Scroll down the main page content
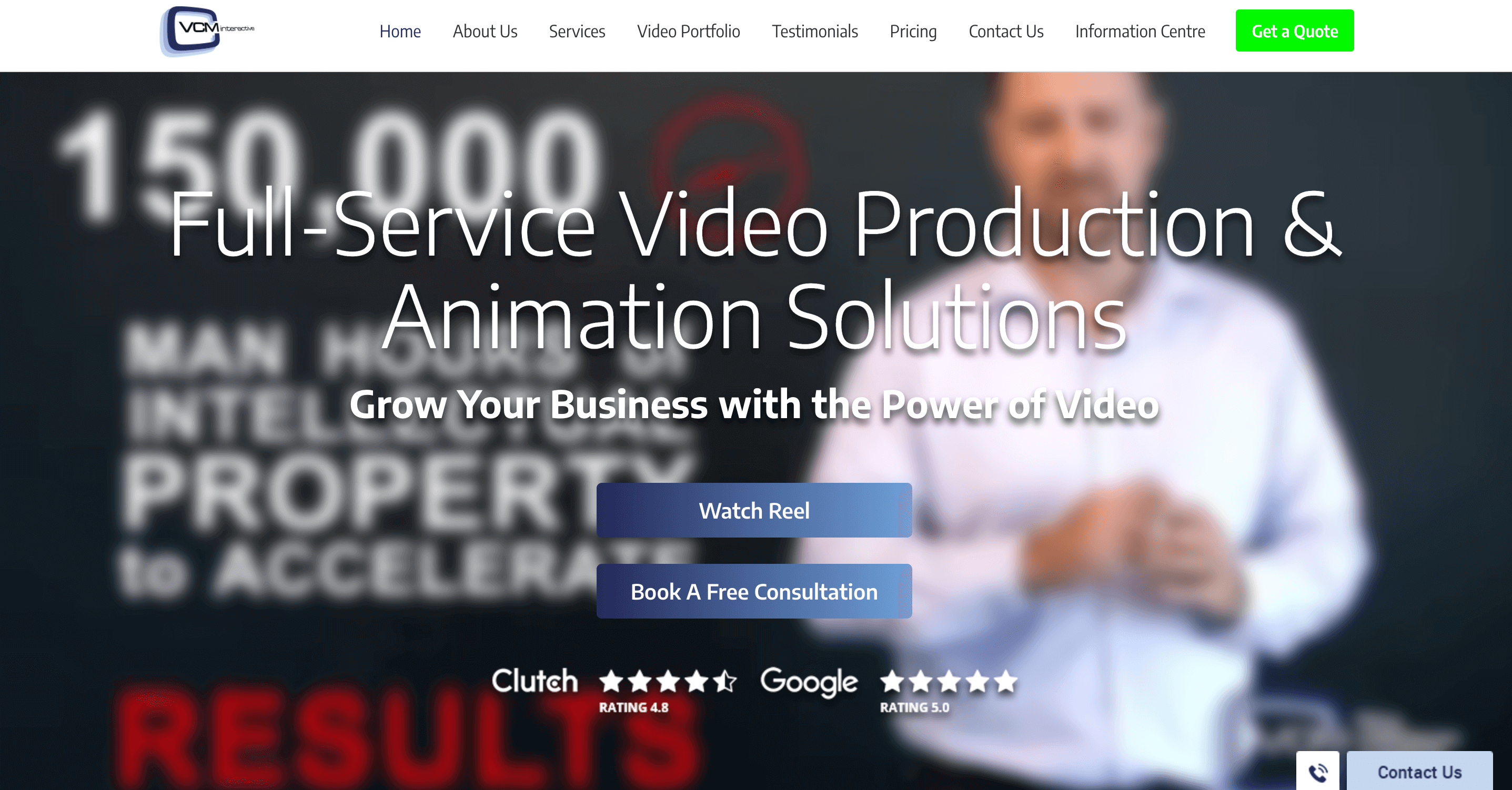 (x=756, y=400)
